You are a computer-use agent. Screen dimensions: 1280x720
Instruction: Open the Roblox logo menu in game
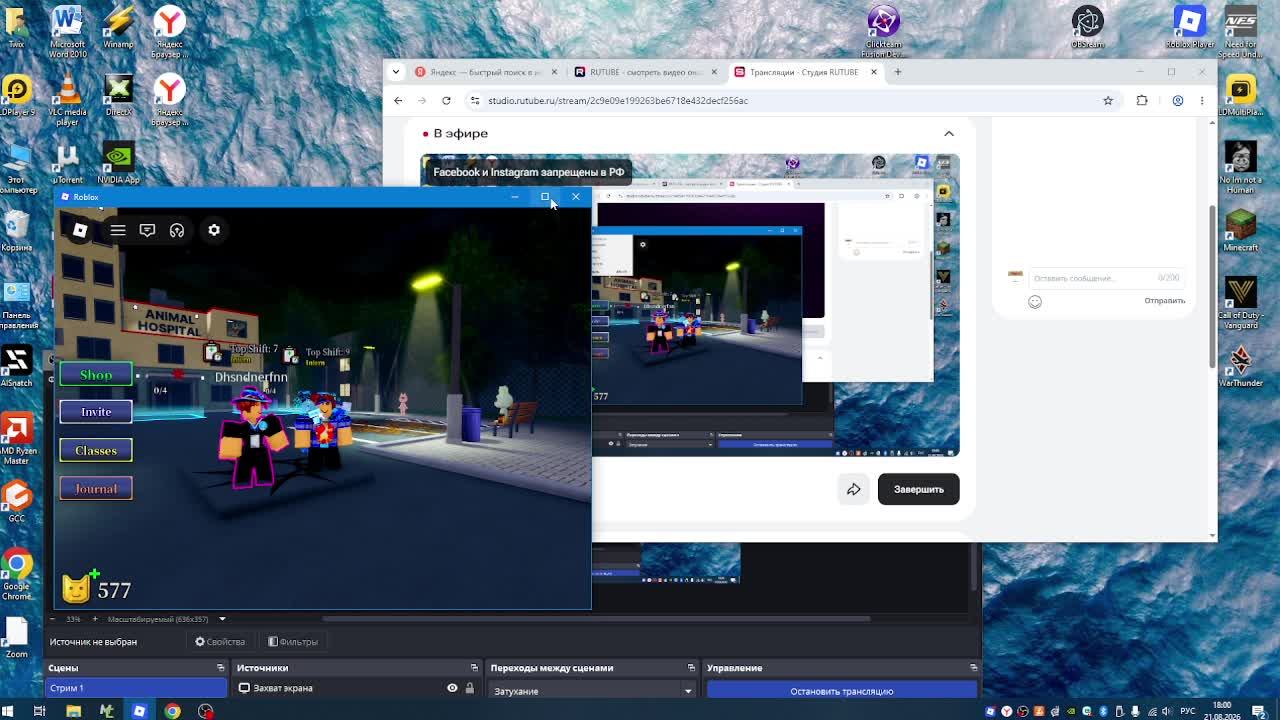pos(80,230)
